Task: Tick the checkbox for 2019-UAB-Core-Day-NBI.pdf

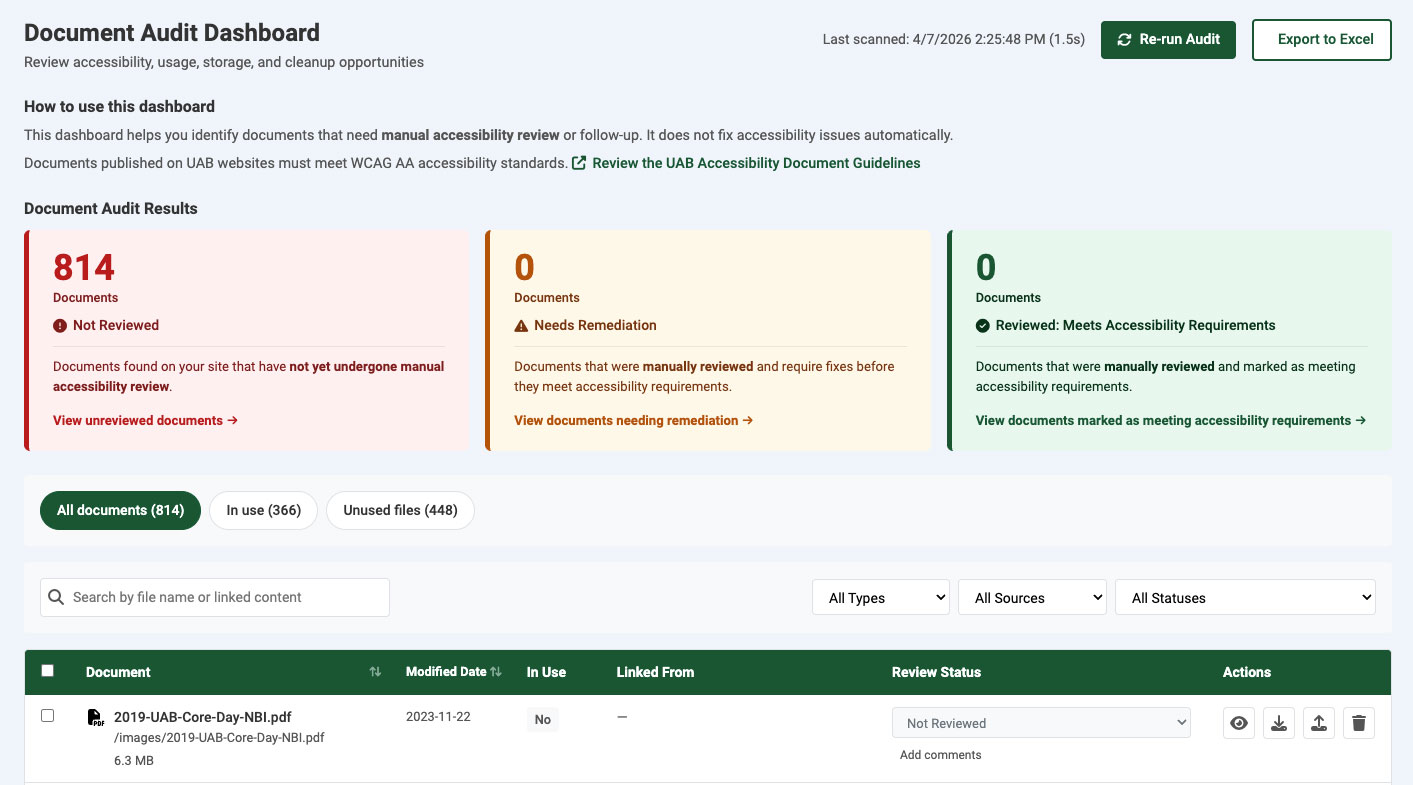Action: [x=47, y=716]
